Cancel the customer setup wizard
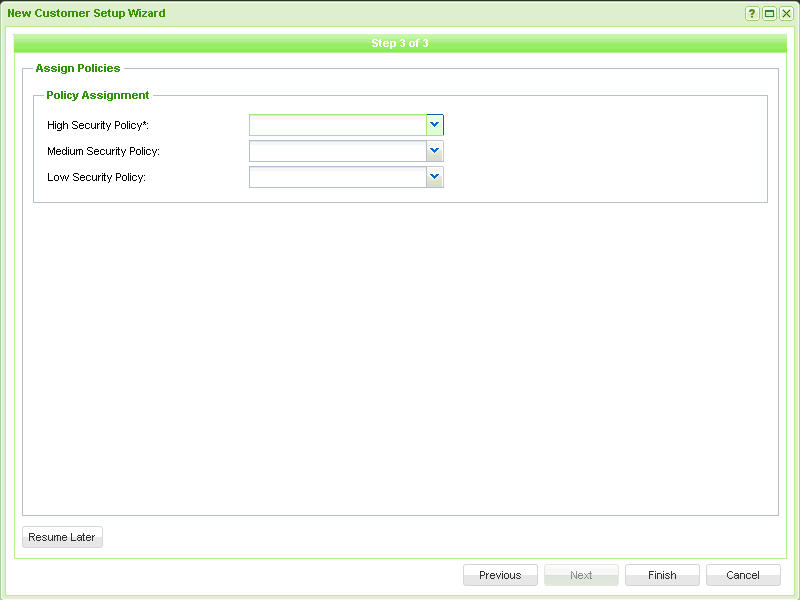The height and width of the screenshot is (600, 800). (743, 575)
